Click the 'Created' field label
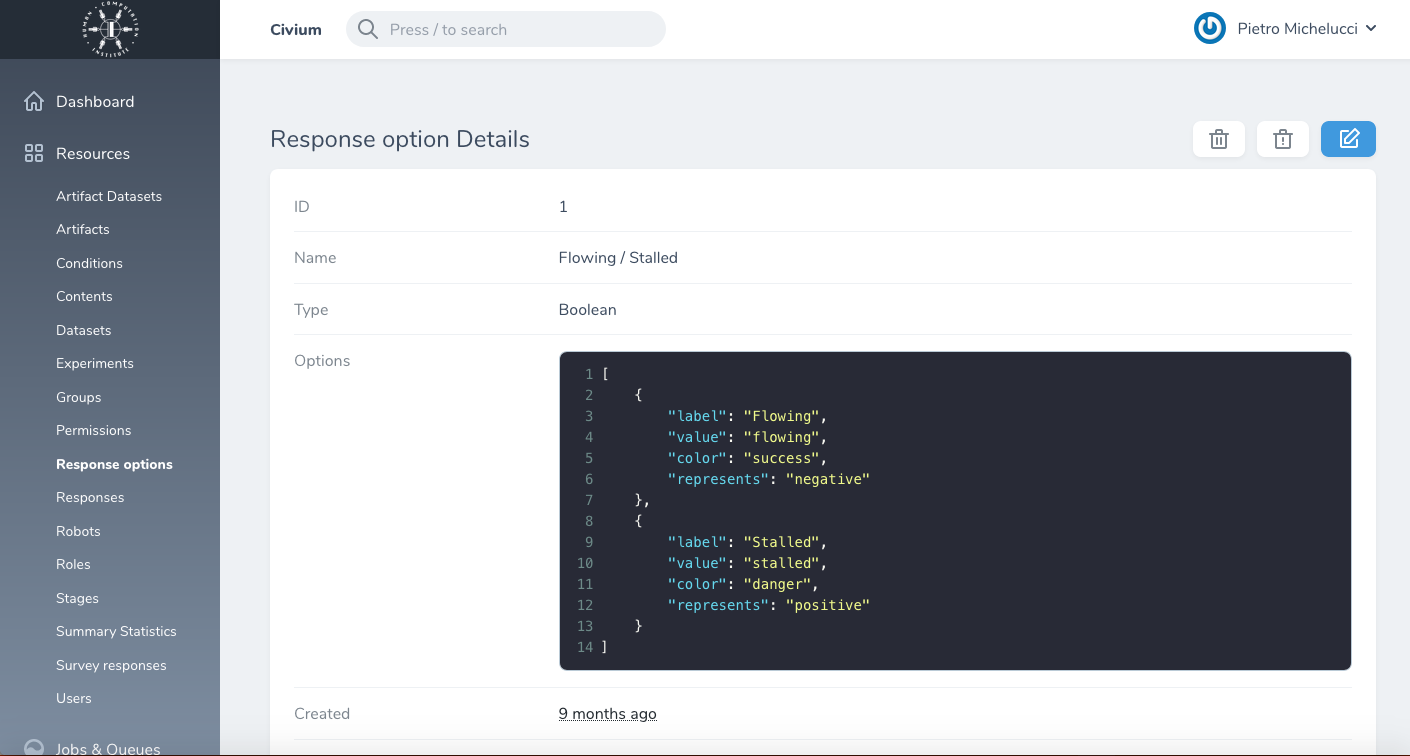Viewport: 1410px width, 756px height. (x=322, y=713)
